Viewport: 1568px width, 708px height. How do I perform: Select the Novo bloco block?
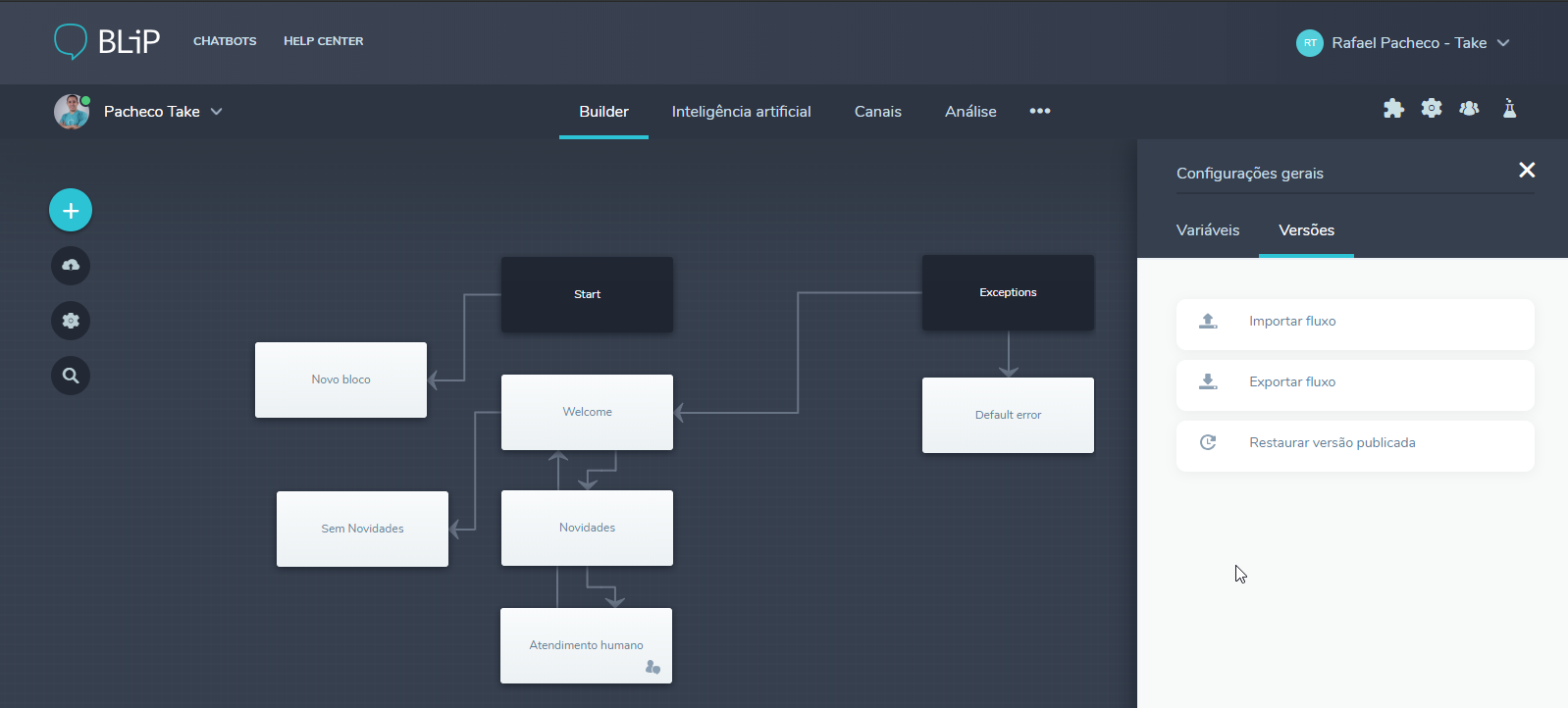coord(340,379)
